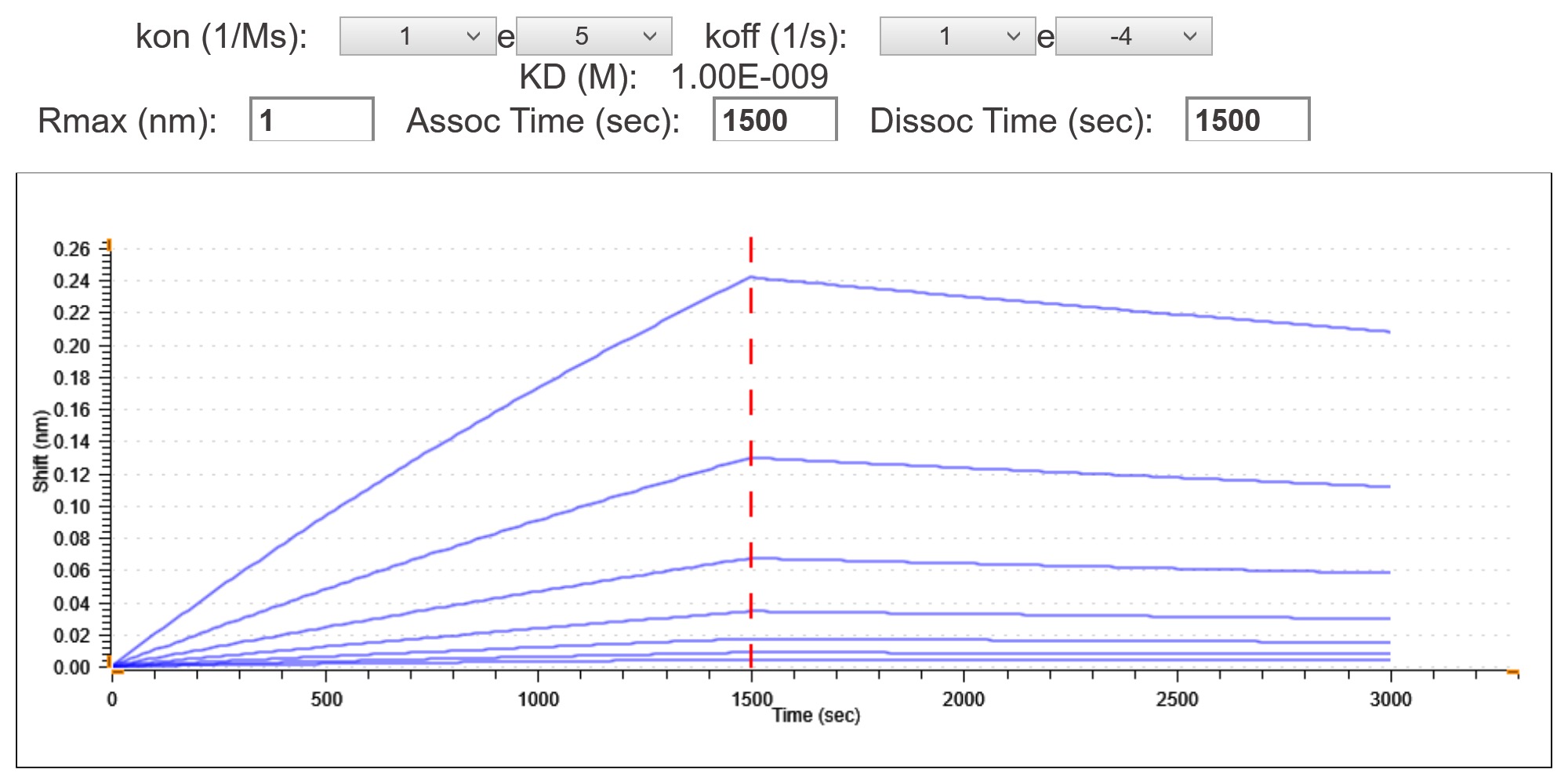Click orange marker at right end of Time axis
Image resolution: width=1568 pixels, height=784 pixels.
coord(1512,672)
